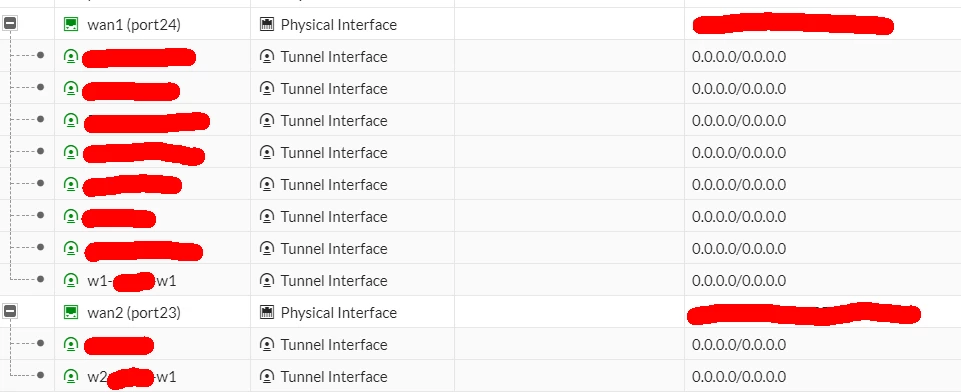
Task: Click the Physical Interface label for wan2
Action: coord(338,312)
